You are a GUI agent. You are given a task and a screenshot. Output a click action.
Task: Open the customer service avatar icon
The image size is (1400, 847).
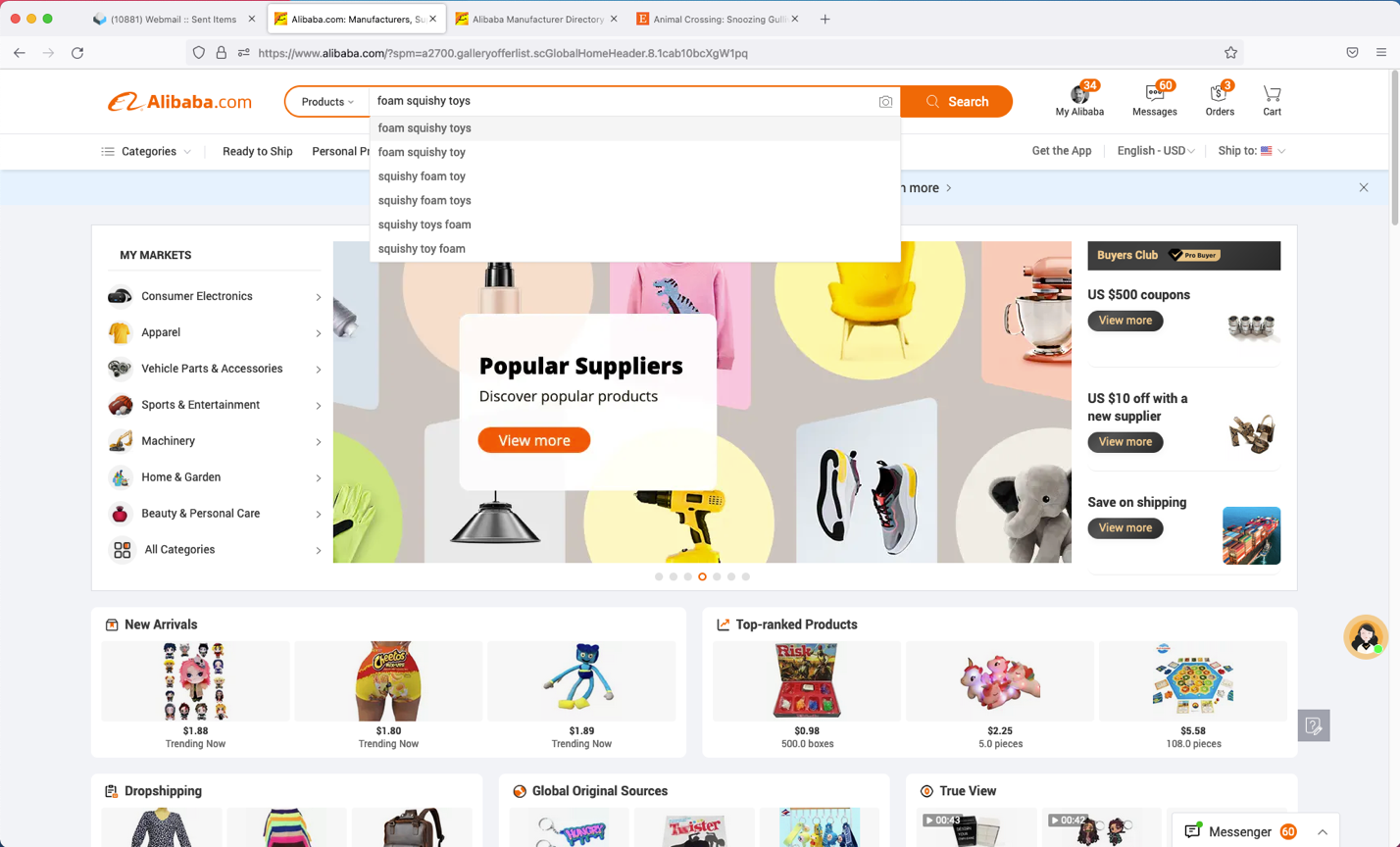click(1365, 637)
